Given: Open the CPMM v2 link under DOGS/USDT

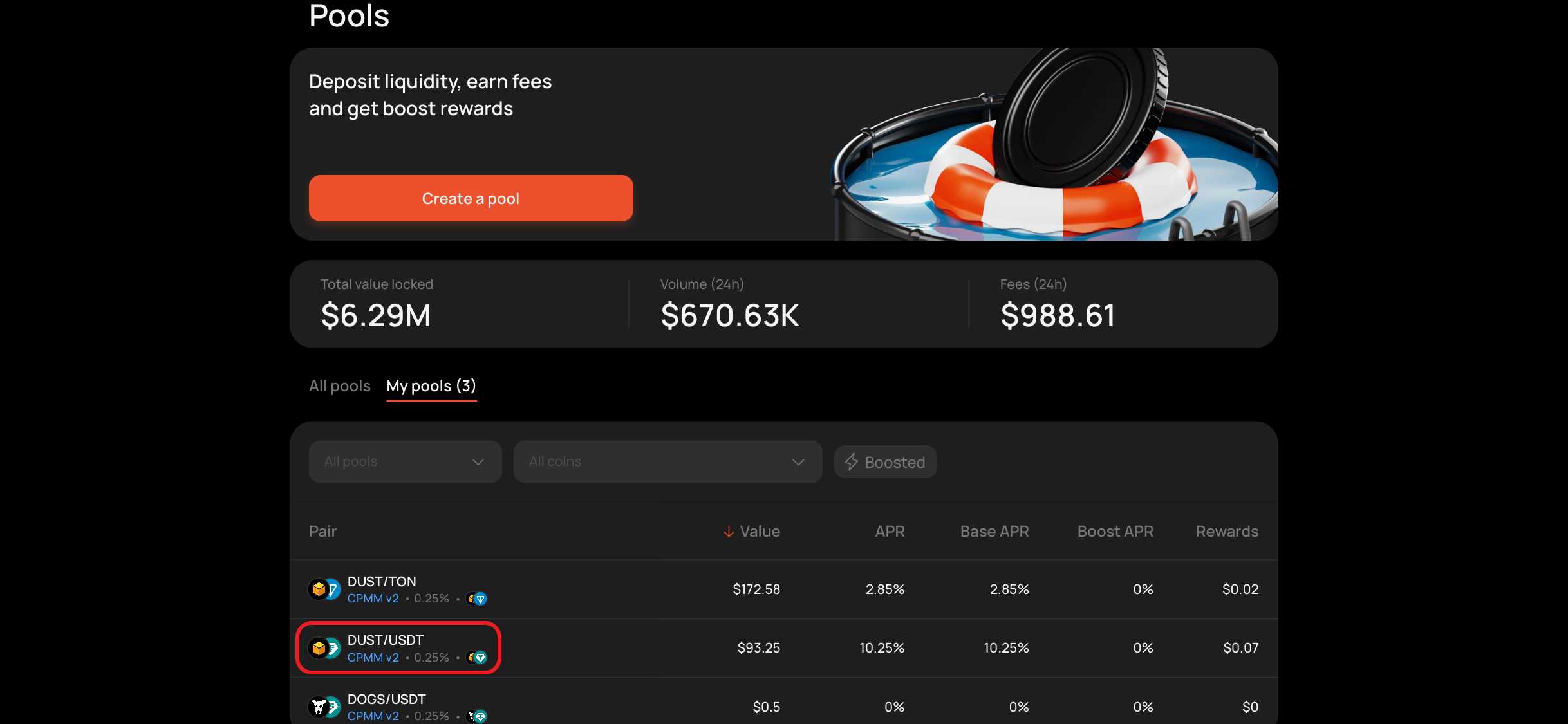Looking at the screenshot, I should tap(373, 716).
